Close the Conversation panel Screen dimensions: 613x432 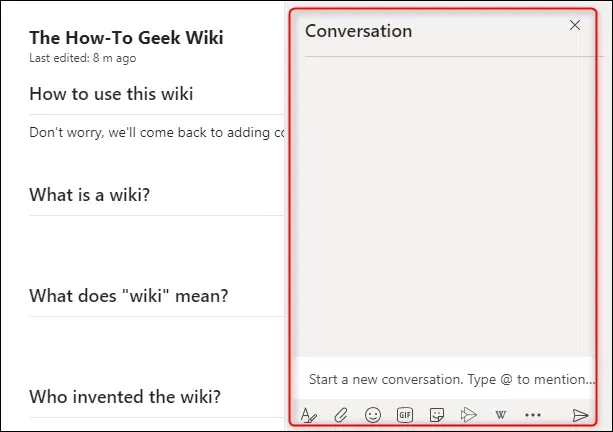coord(575,25)
